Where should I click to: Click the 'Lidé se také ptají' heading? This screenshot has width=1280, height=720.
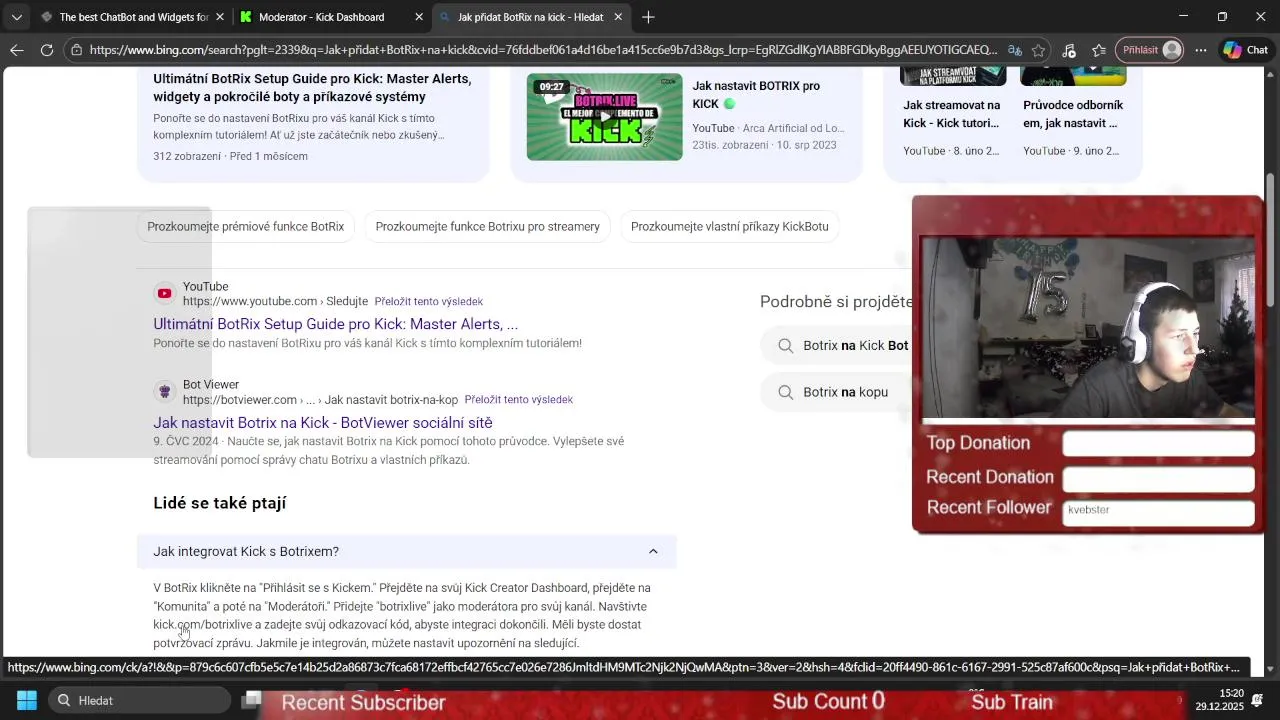point(220,503)
